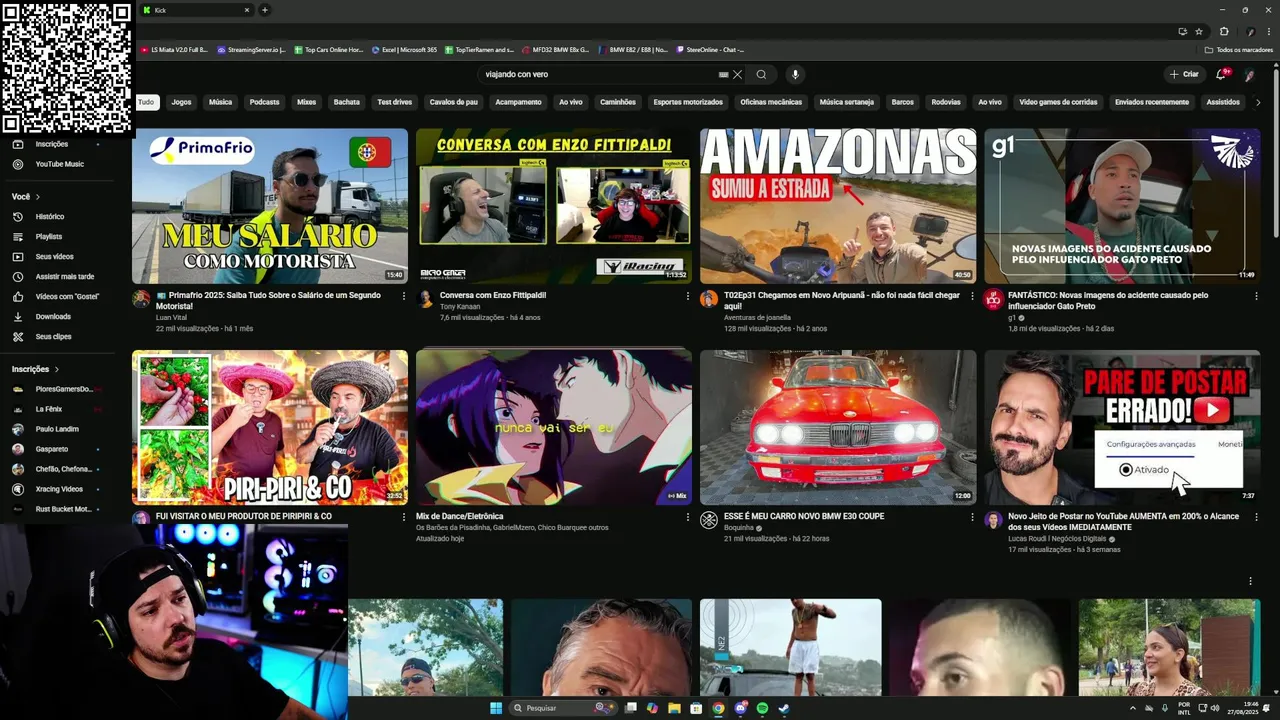Open options menu for FANTÁSTICO Gato Preto video
Screen dimensions: 1280x720
tap(1256, 296)
